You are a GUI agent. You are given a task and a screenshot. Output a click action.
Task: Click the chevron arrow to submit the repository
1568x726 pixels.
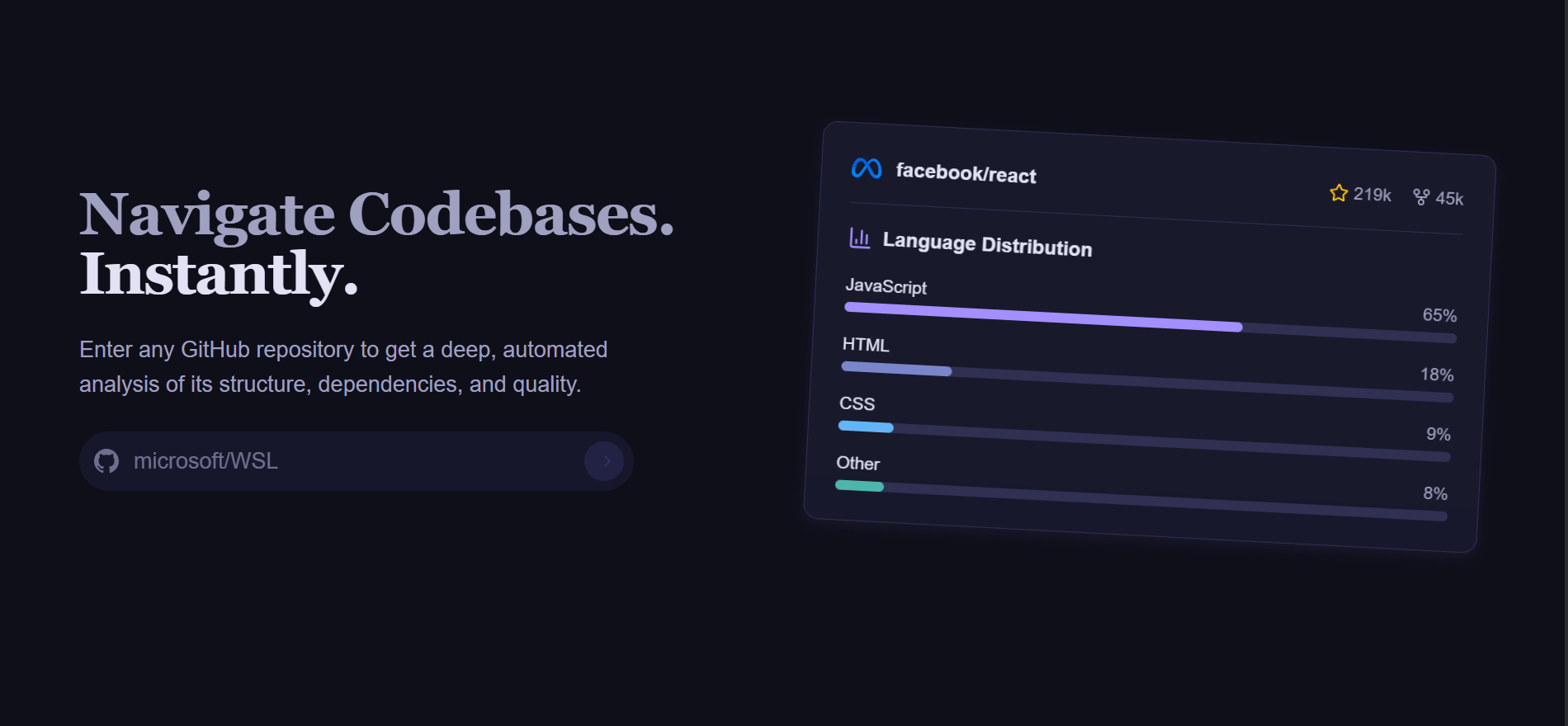coord(605,460)
